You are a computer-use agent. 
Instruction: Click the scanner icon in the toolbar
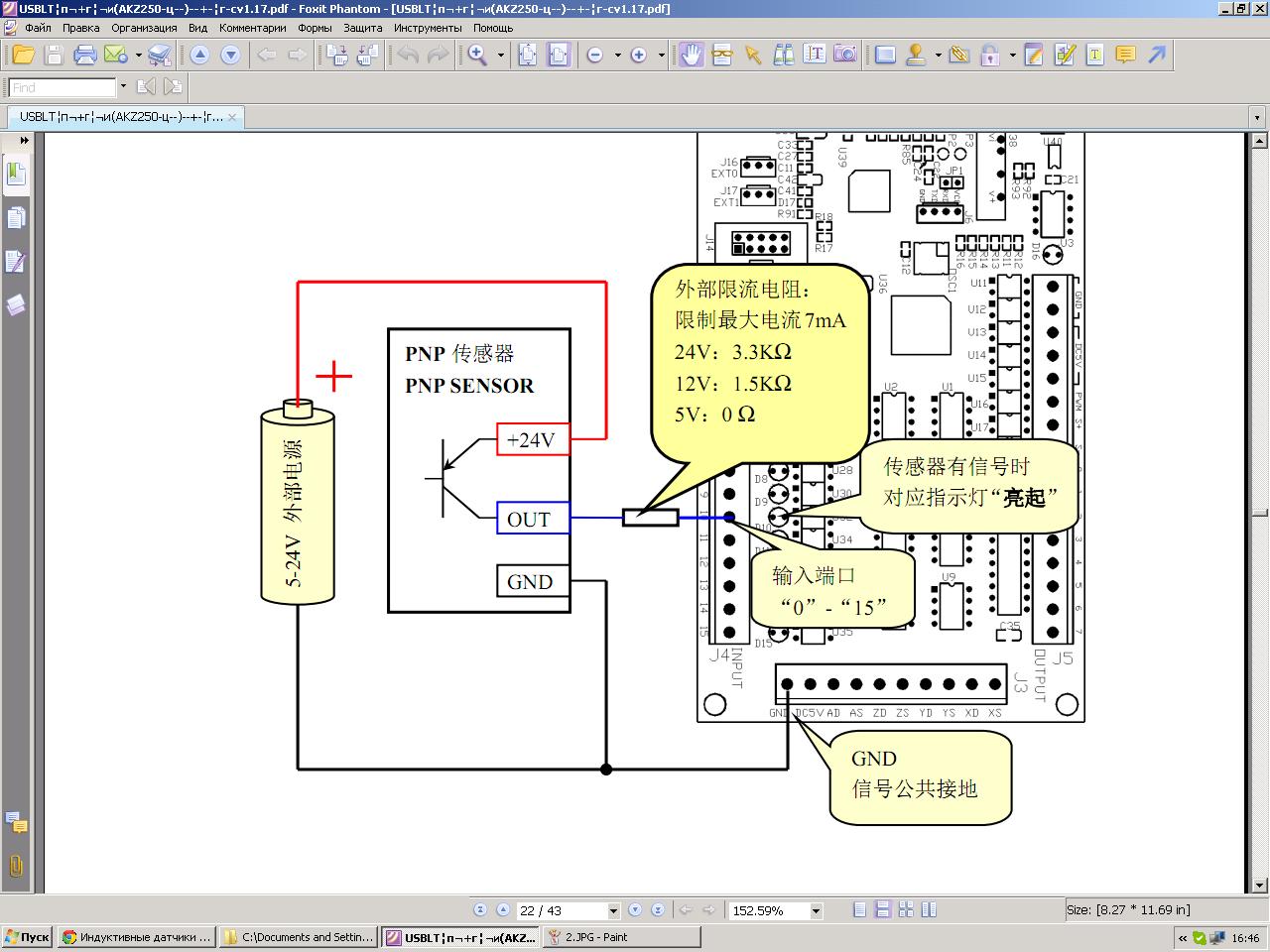(160, 55)
